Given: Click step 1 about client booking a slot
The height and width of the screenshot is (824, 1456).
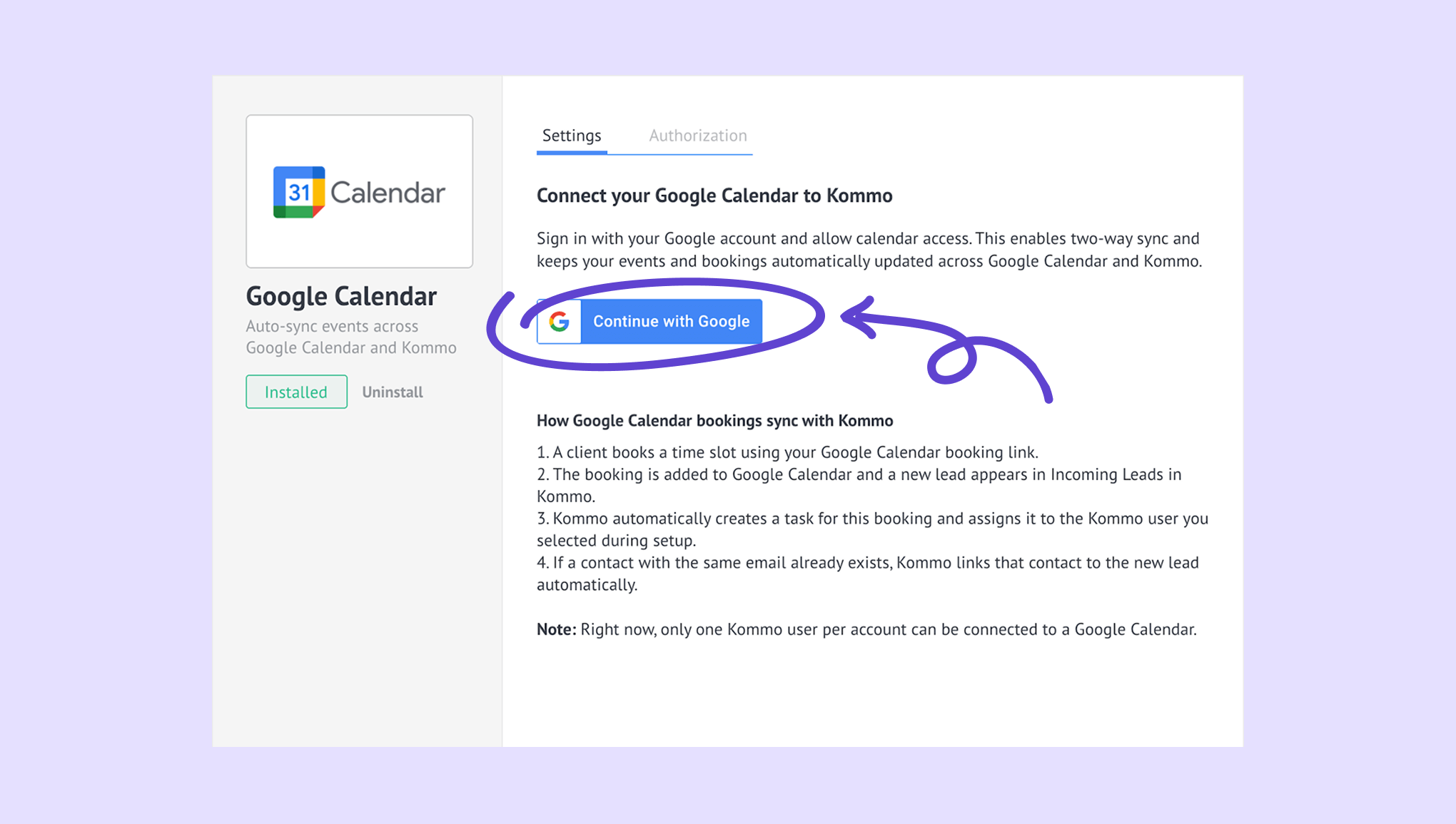Looking at the screenshot, I should tap(787, 452).
